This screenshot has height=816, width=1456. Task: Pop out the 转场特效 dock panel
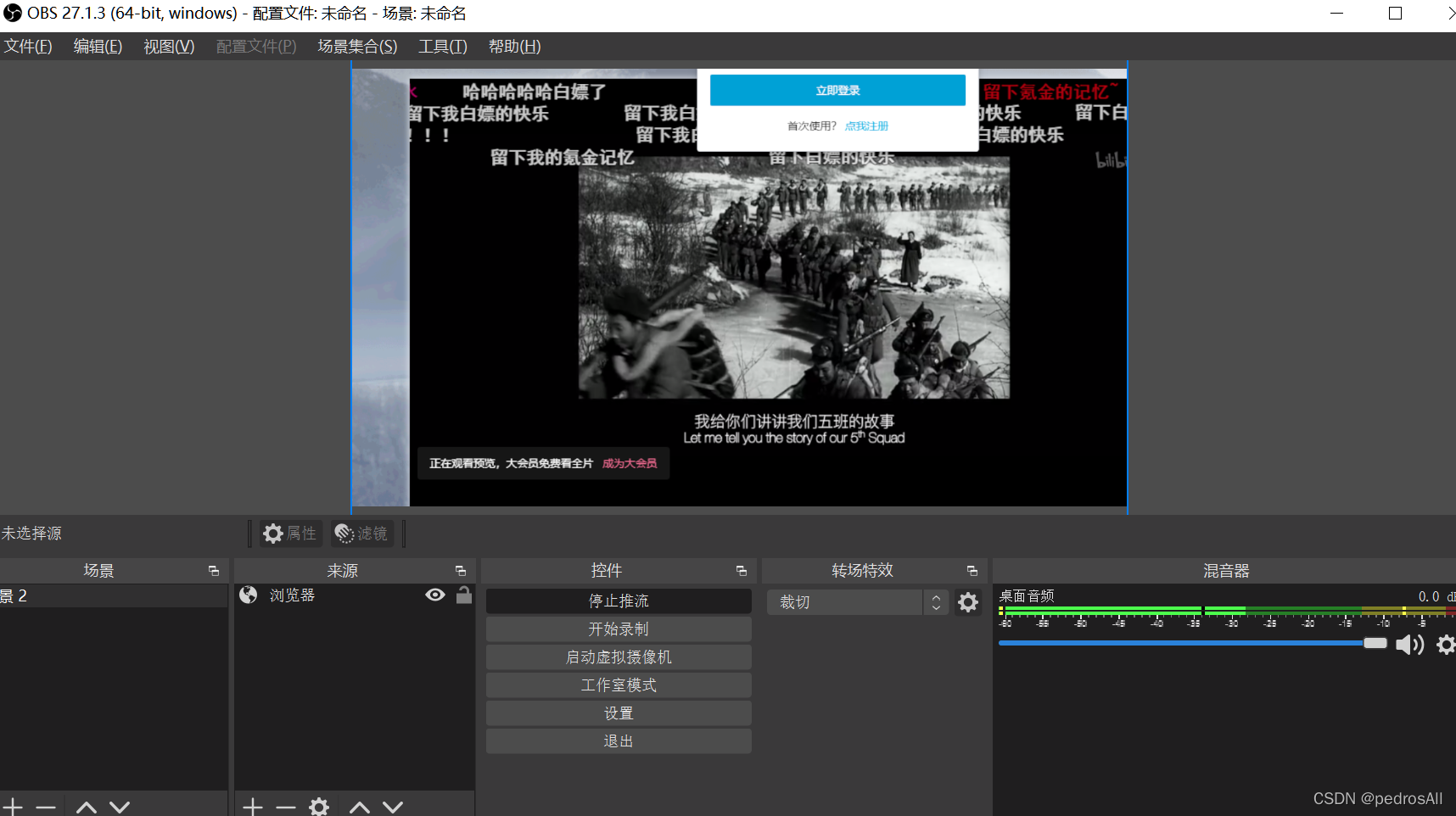pyautogui.click(x=972, y=571)
